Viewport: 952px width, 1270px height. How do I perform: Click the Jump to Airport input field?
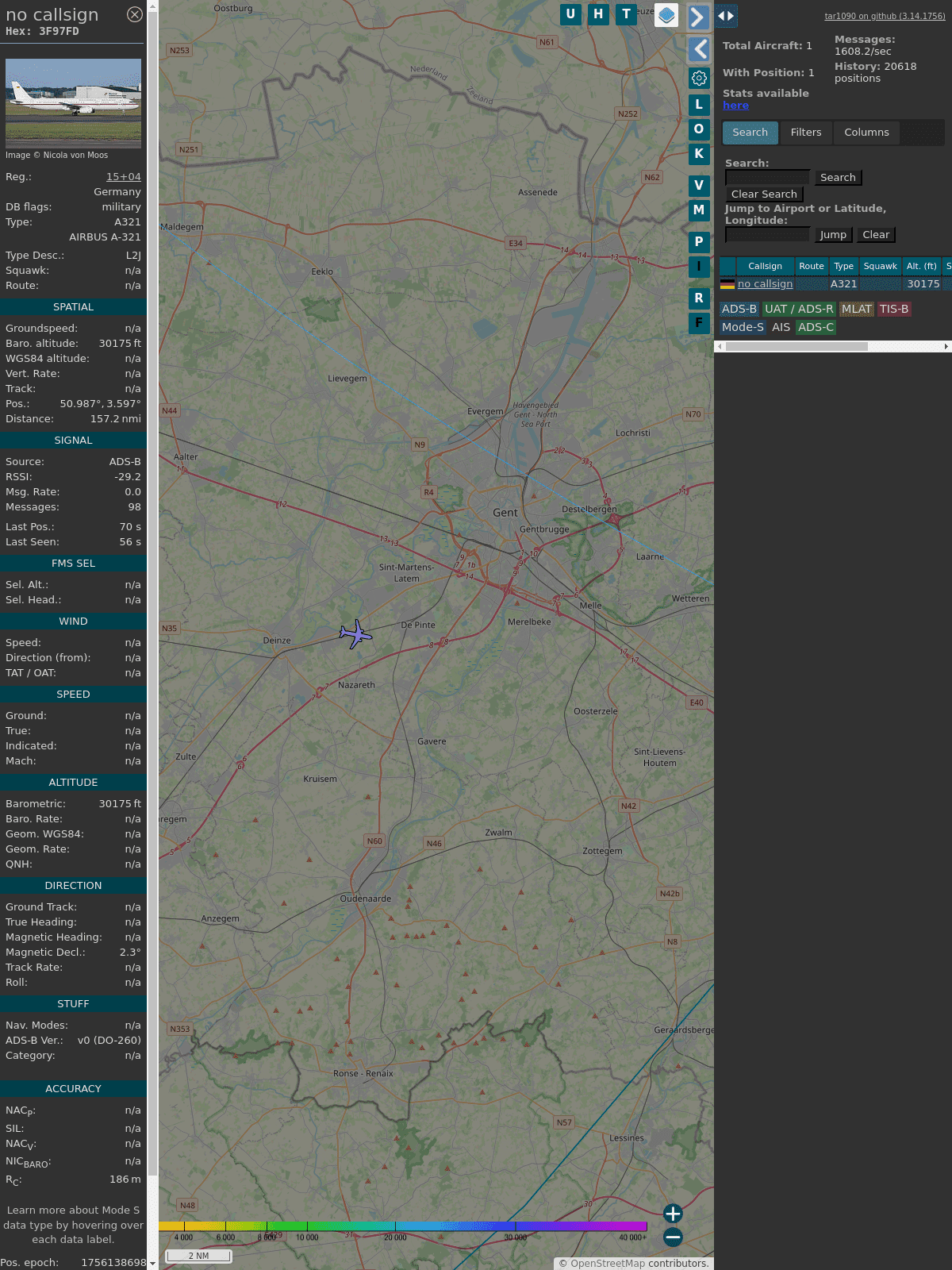pos(767,234)
